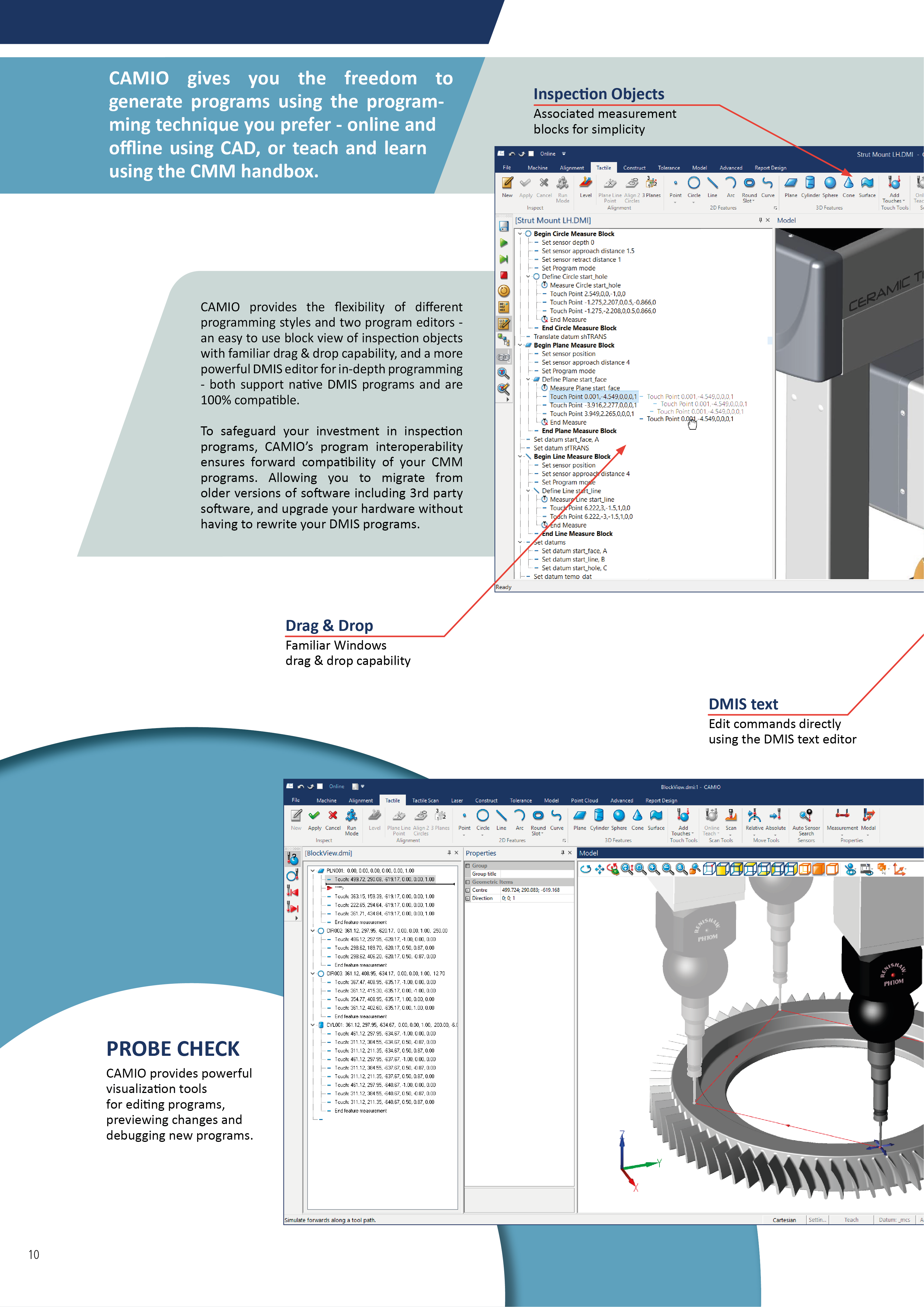
Task: Click the green run arrow in Strut Mount sidebar
Action: [504, 243]
